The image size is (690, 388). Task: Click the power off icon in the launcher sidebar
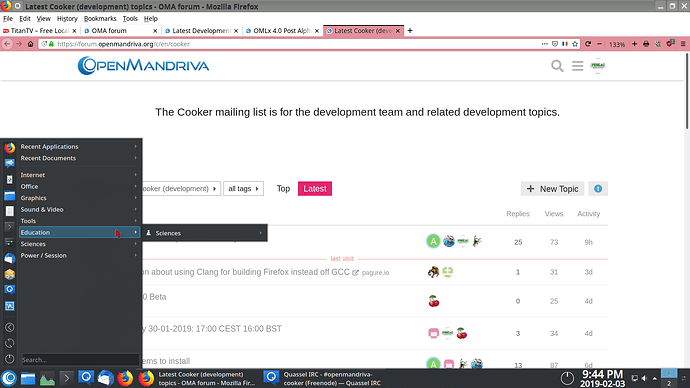(x=9, y=359)
